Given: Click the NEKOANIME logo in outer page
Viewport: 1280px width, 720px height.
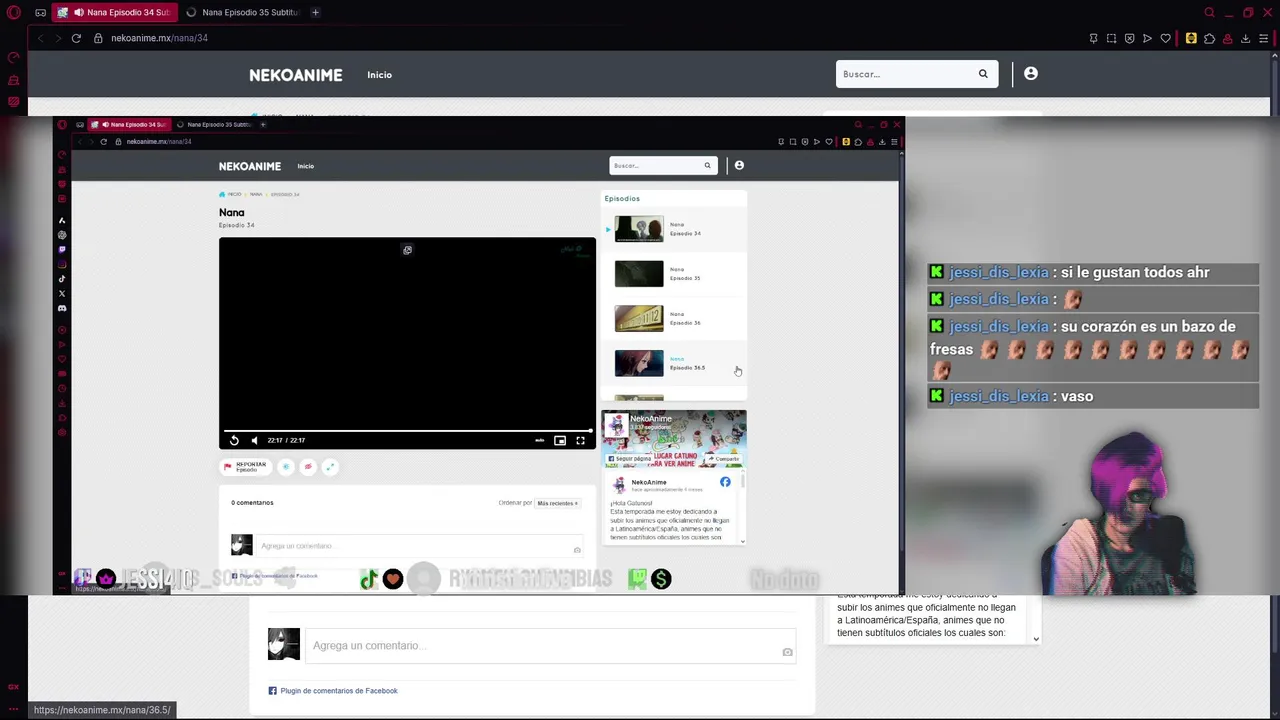Looking at the screenshot, I should (x=295, y=75).
